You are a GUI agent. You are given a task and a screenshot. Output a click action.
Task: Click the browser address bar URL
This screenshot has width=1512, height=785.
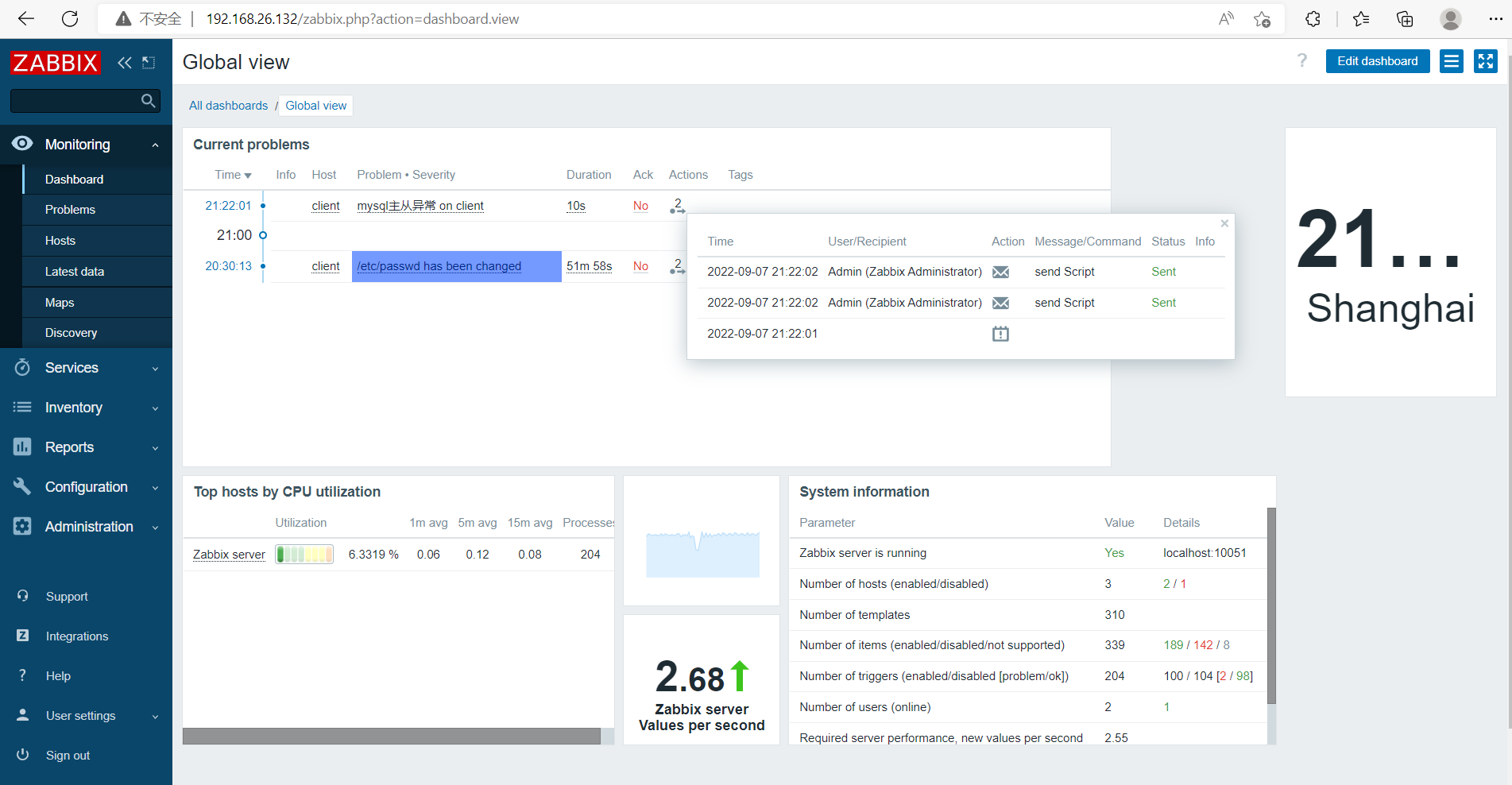362,19
